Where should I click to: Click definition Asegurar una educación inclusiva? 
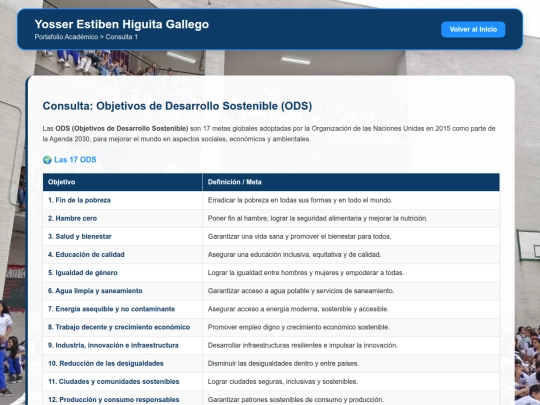(351, 255)
